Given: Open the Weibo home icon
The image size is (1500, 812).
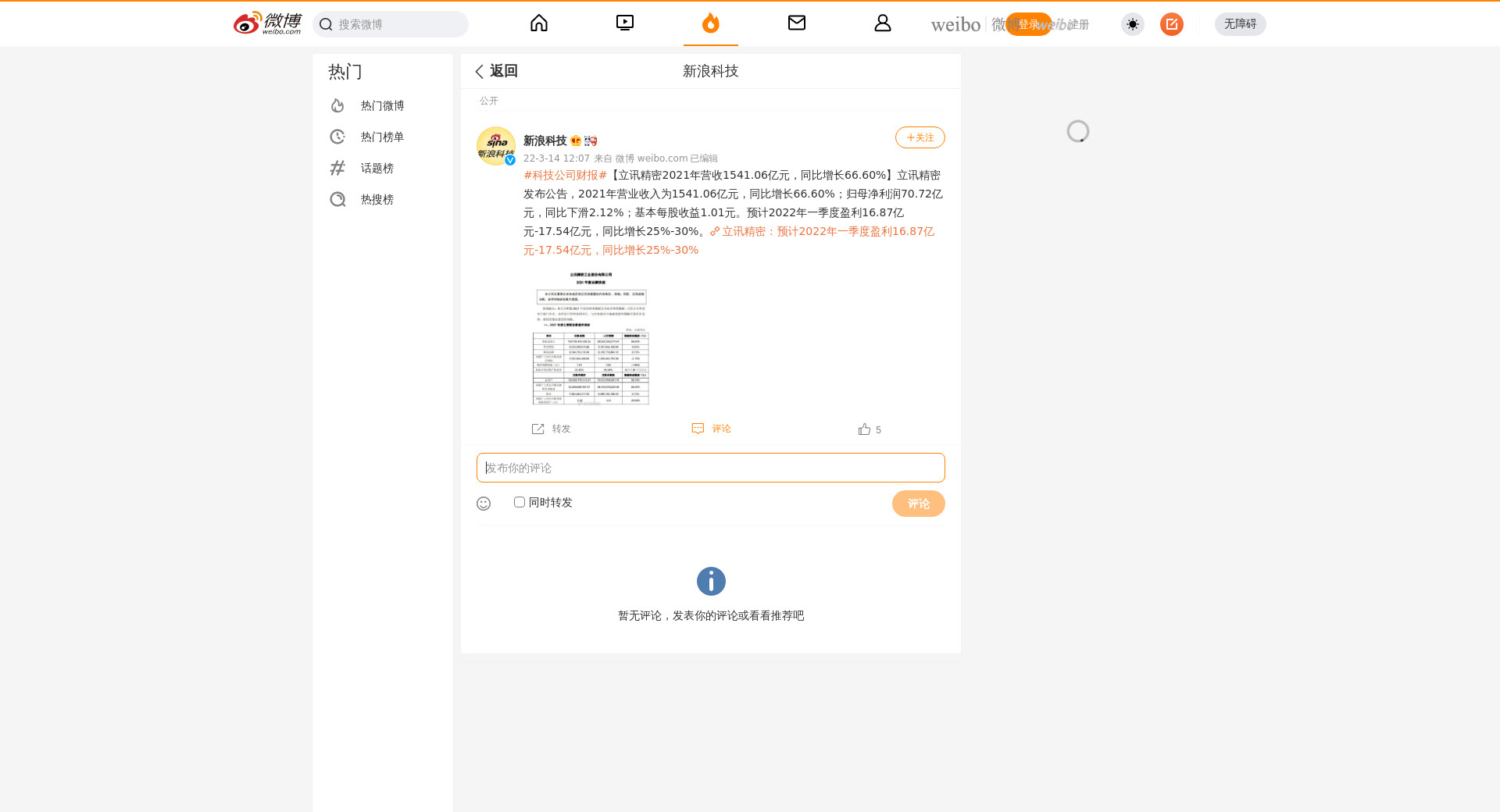Looking at the screenshot, I should [539, 23].
